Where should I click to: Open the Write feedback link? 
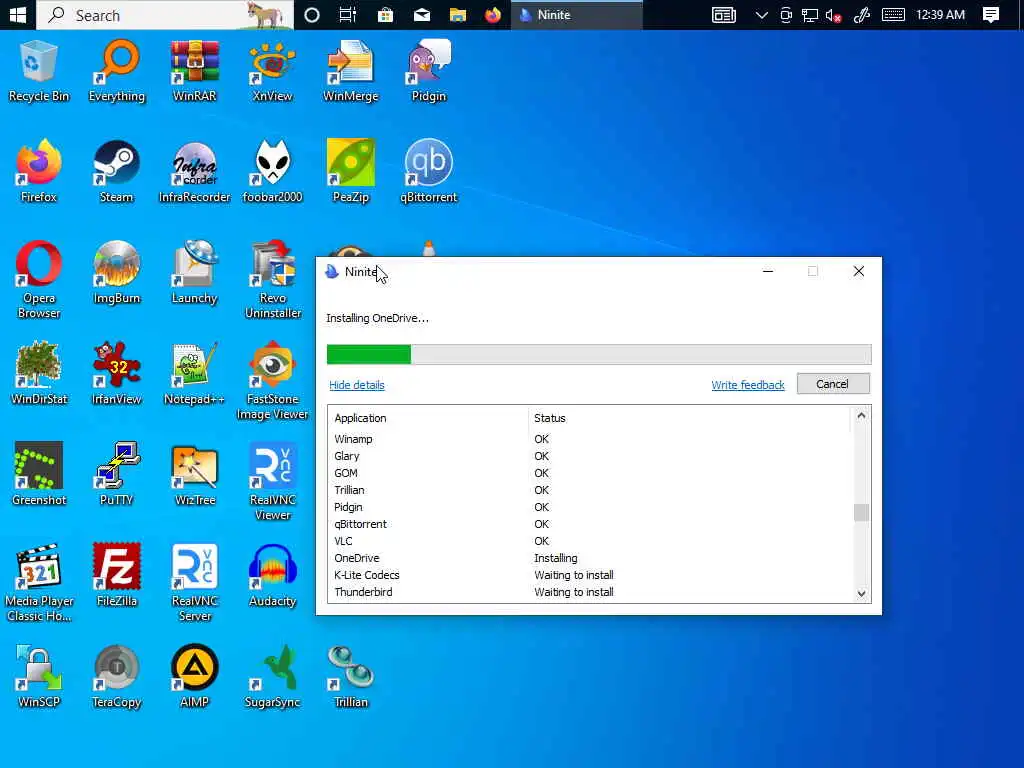click(748, 385)
